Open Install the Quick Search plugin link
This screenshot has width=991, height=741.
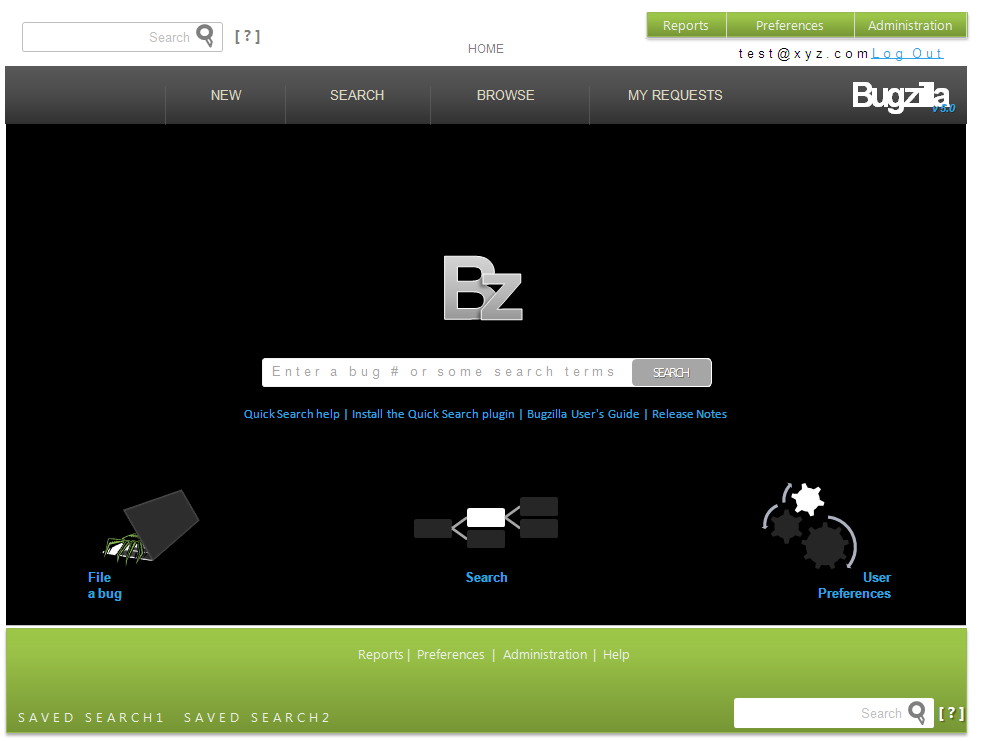click(433, 414)
